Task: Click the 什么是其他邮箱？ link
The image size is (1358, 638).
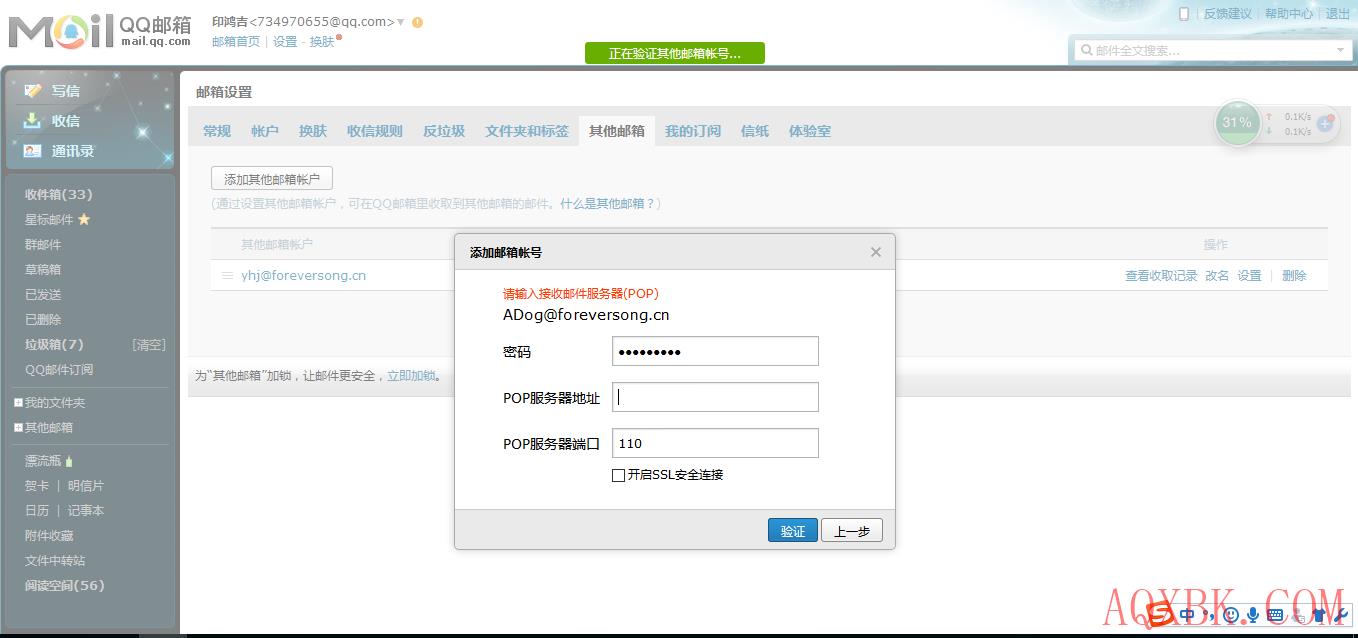Action: (x=607, y=203)
